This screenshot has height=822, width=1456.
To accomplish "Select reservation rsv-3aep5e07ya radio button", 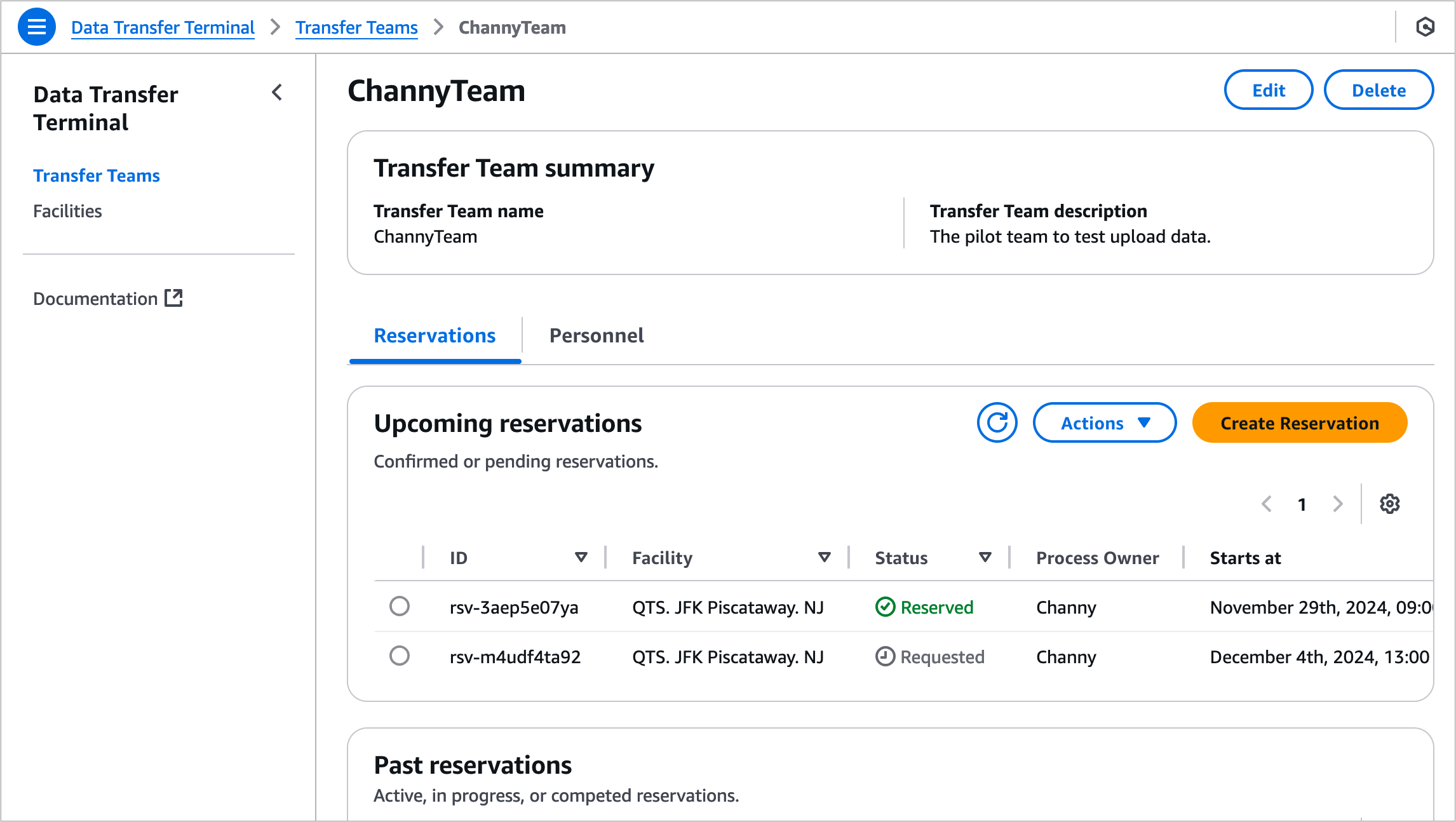I will pos(400,607).
